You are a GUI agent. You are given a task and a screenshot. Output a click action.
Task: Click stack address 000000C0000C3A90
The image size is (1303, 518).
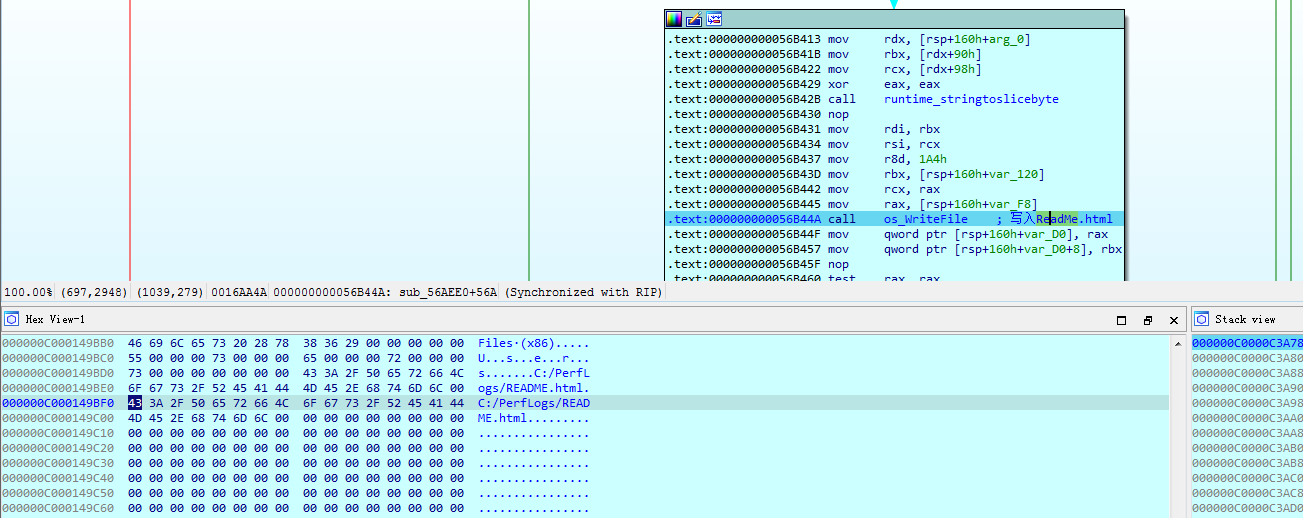click(1247, 387)
